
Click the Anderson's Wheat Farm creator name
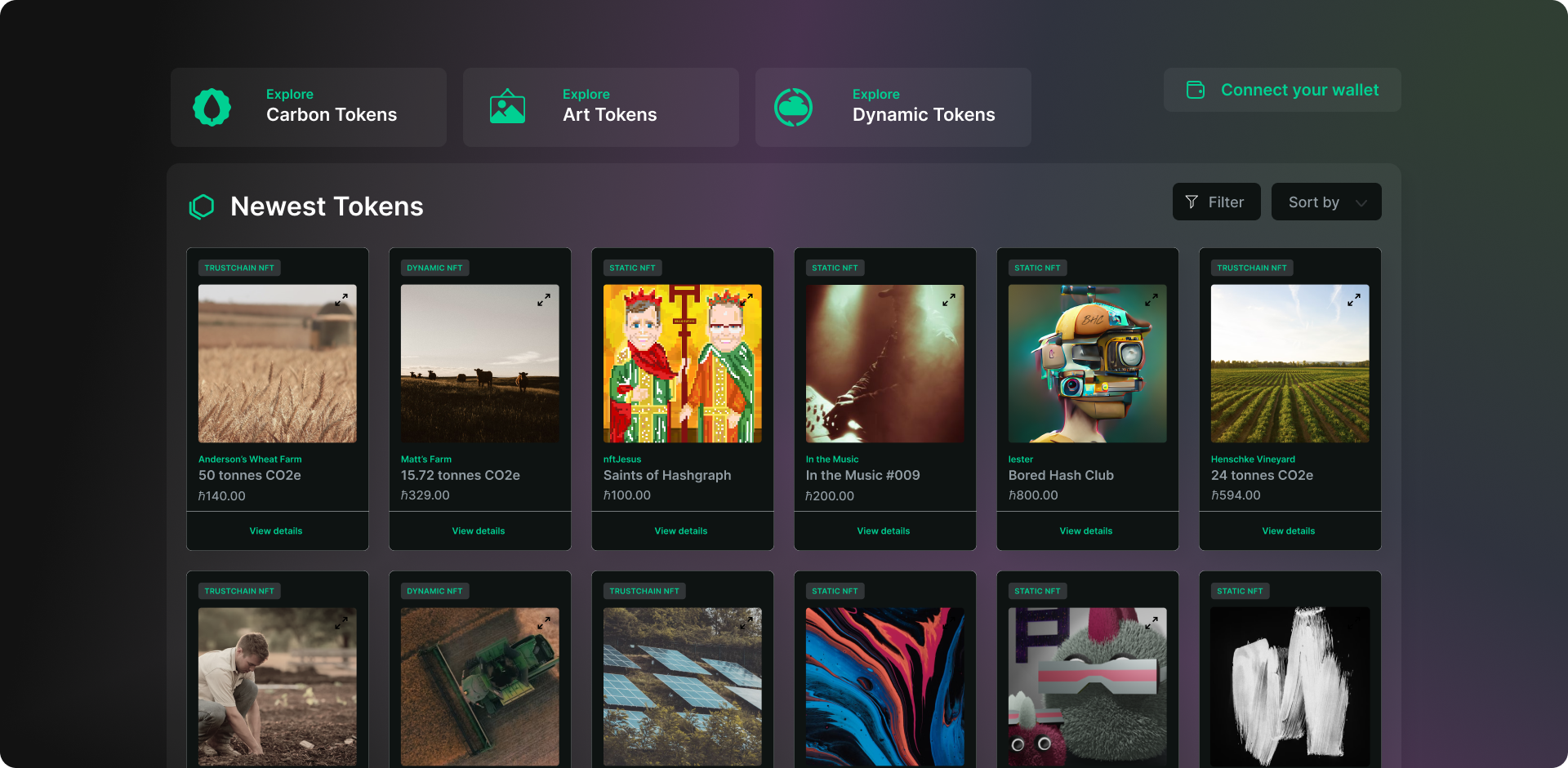pos(250,459)
